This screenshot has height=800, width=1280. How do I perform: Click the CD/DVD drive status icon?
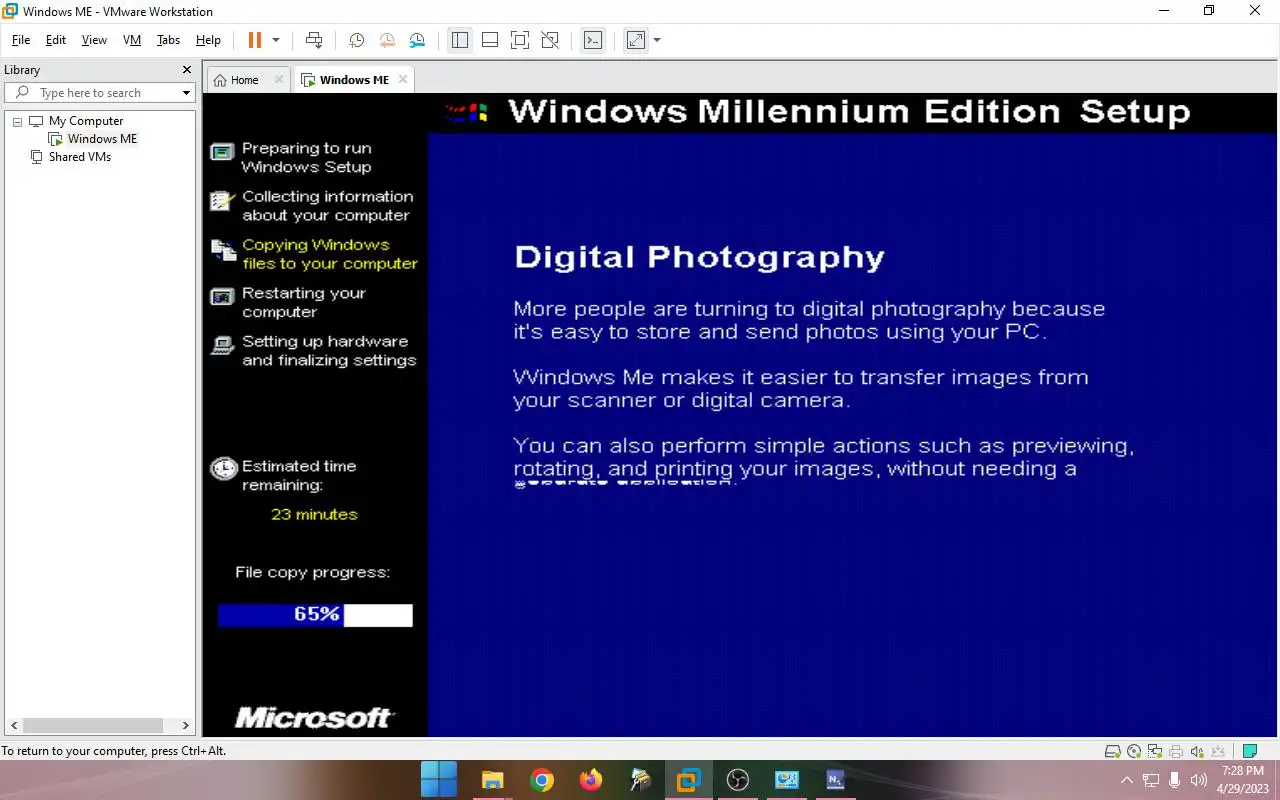coord(1134,751)
